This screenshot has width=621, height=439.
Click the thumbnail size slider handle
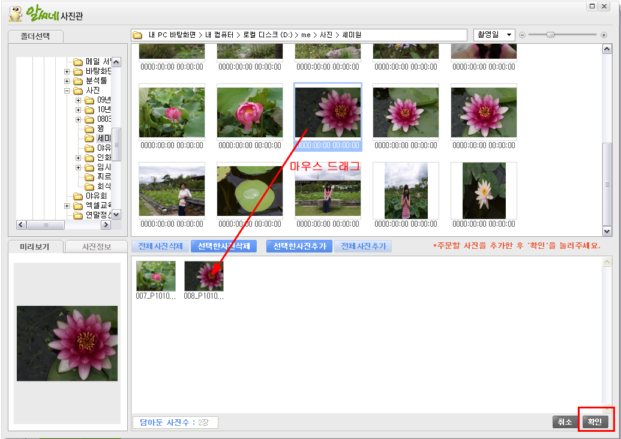click(550, 35)
